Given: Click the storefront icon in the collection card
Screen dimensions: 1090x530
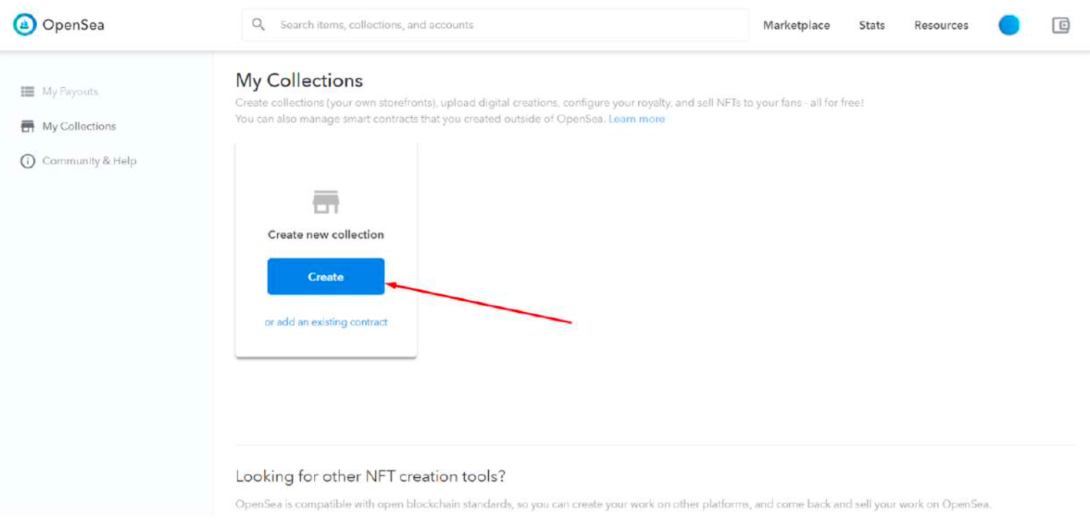Looking at the screenshot, I should pyautogui.click(x=325, y=202).
